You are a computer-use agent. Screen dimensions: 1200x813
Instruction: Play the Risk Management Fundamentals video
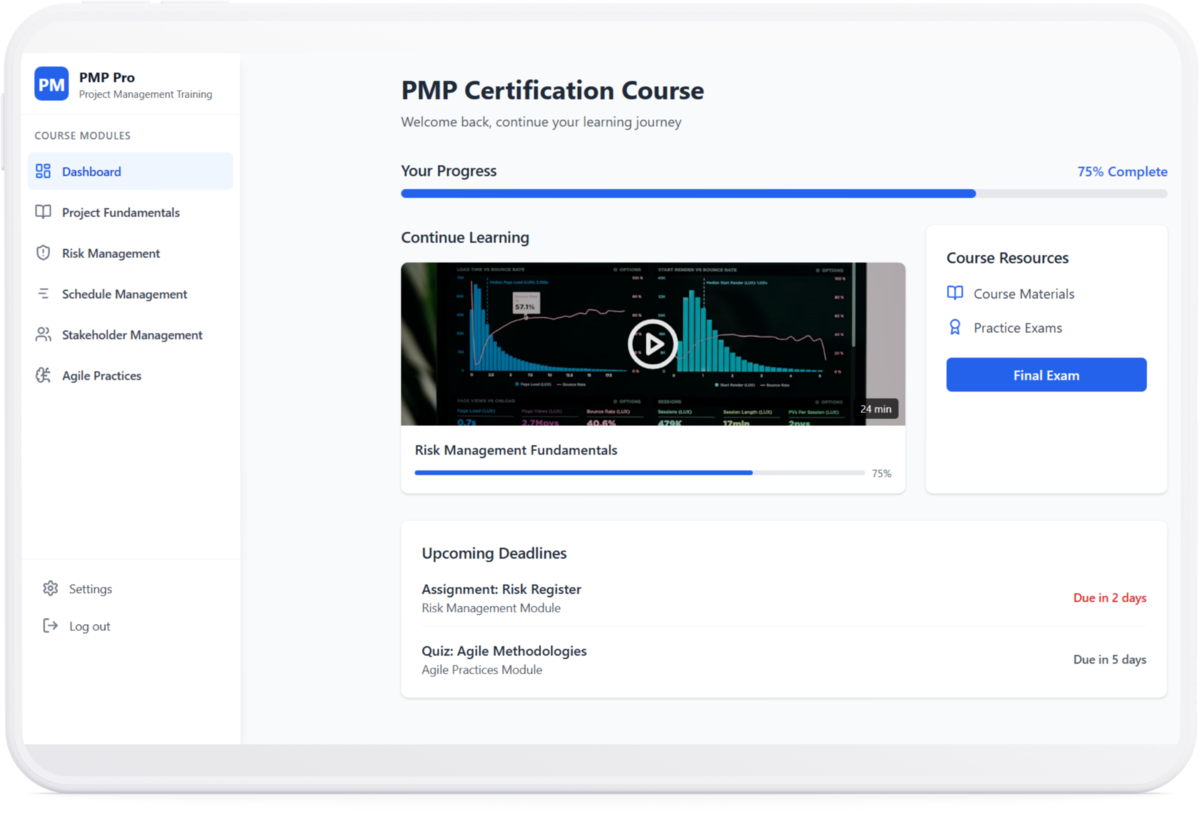pyautogui.click(x=652, y=344)
